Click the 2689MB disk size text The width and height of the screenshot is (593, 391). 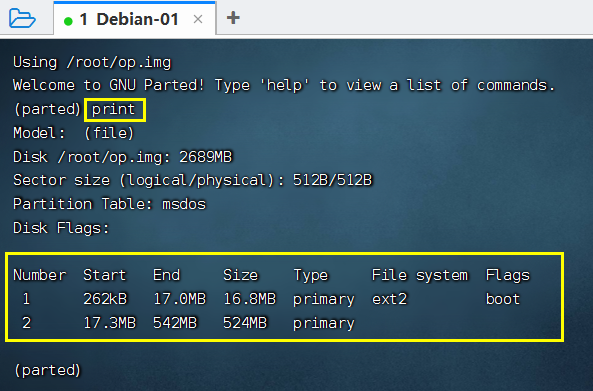tap(205, 157)
